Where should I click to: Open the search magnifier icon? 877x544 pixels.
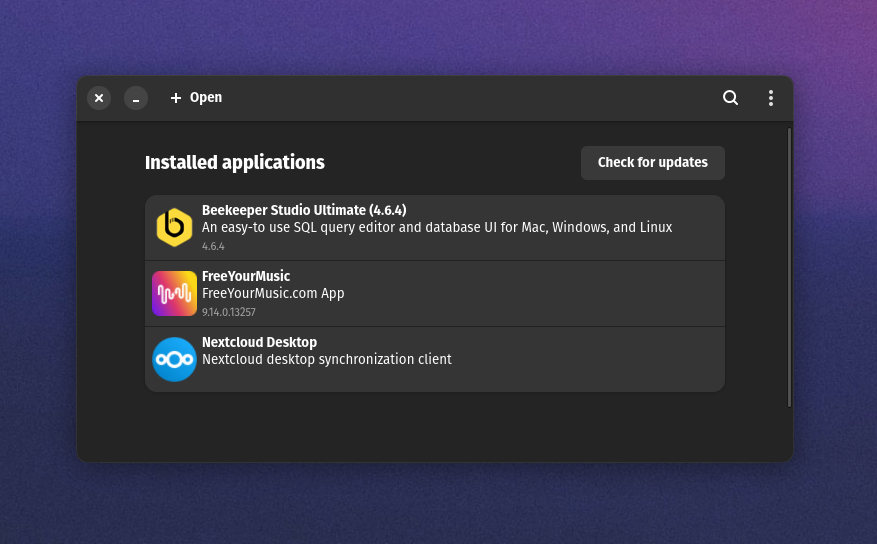pyautogui.click(x=730, y=98)
